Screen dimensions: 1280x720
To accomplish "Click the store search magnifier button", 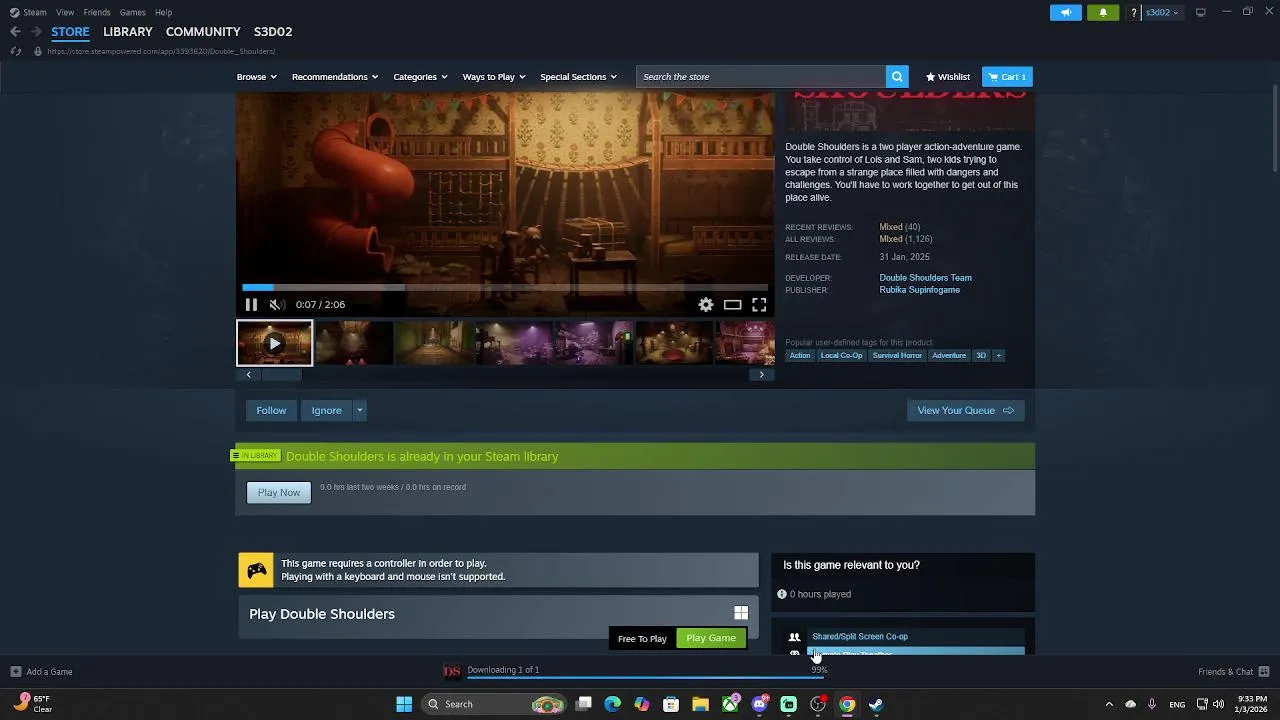I will point(897,77).
